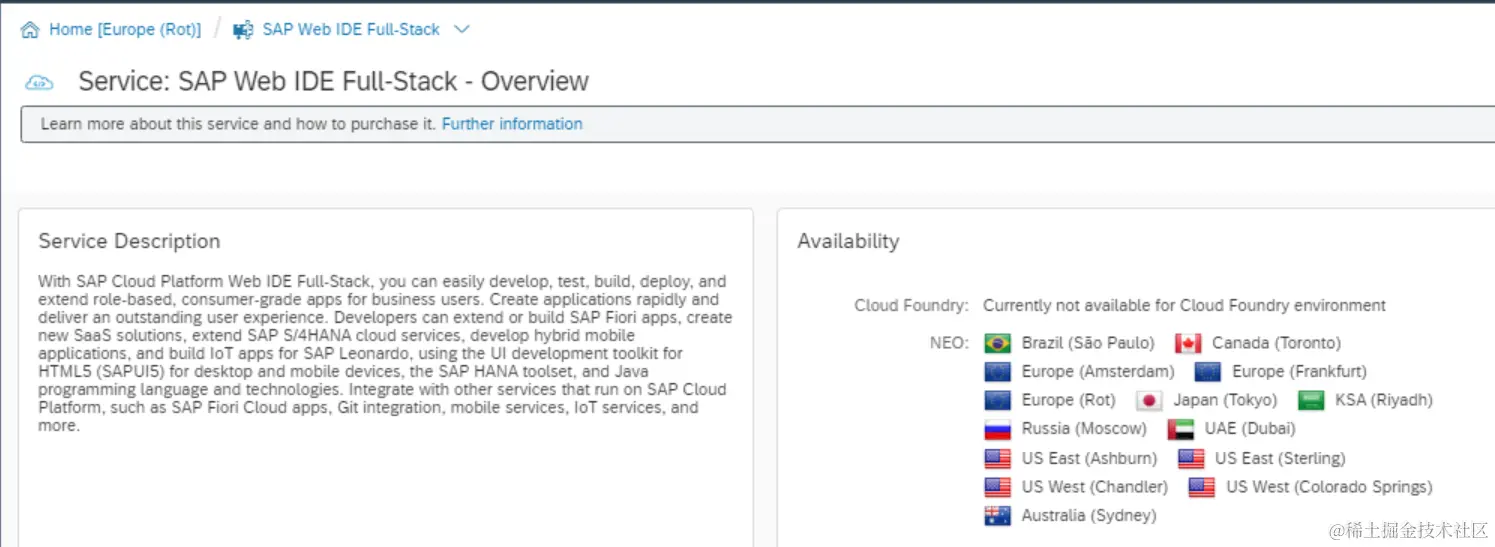Click the US West (Colorado Springs) flag icon
Image resolution: width=1495 pixels, height=547 pixels.
(1201, 487)
